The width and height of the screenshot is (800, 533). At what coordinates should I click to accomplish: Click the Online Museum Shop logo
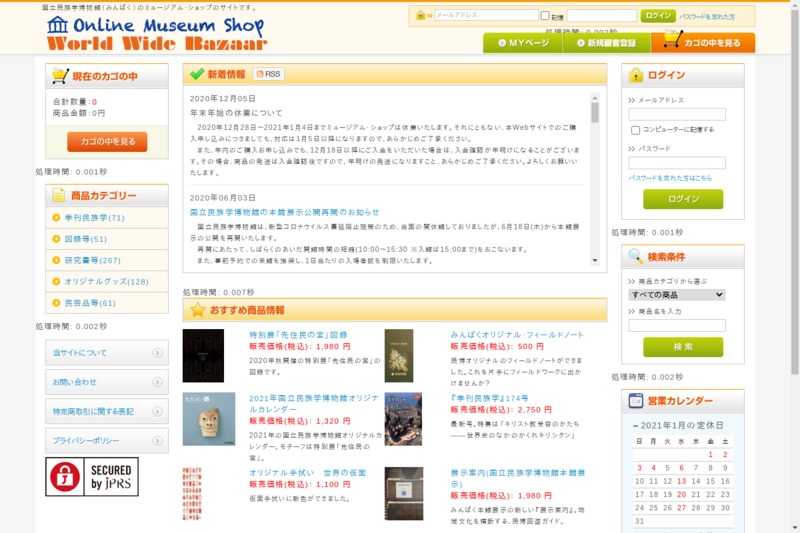coord(156,33)
